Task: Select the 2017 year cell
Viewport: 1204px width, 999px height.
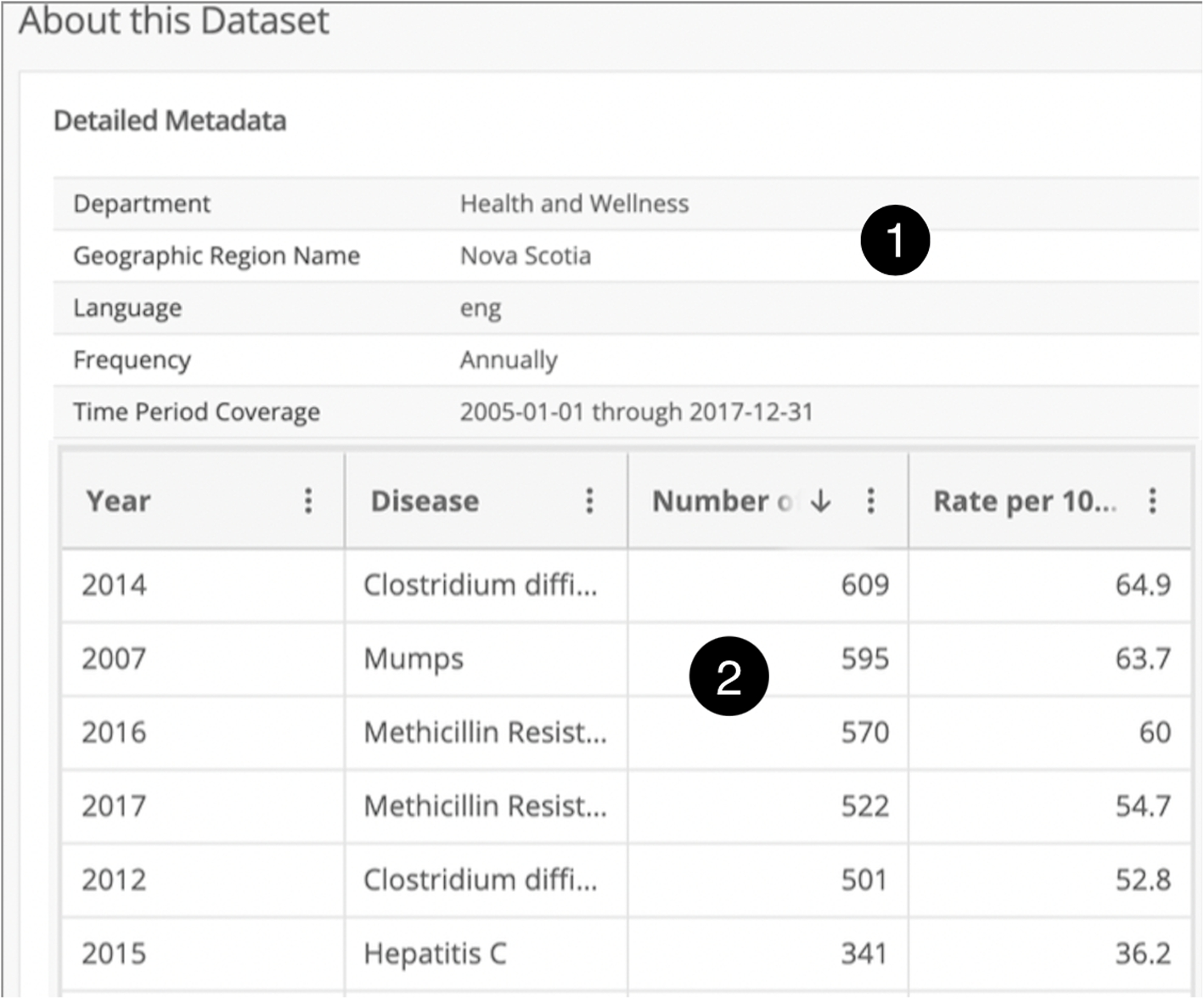Action: click(203, 806)
